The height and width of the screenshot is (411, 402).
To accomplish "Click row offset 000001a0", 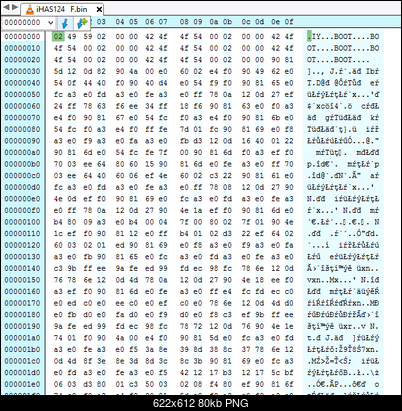I will [22, 338].
